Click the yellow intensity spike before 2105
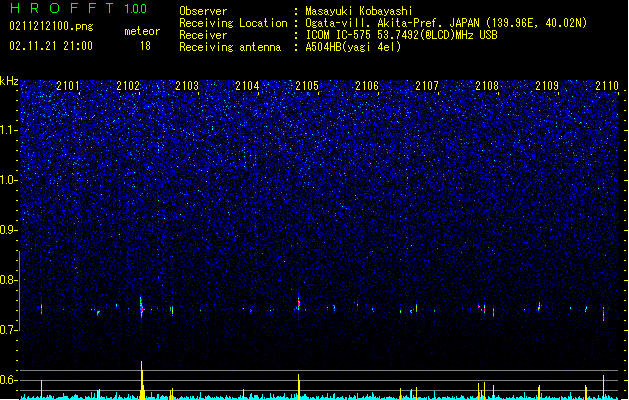 298,386
